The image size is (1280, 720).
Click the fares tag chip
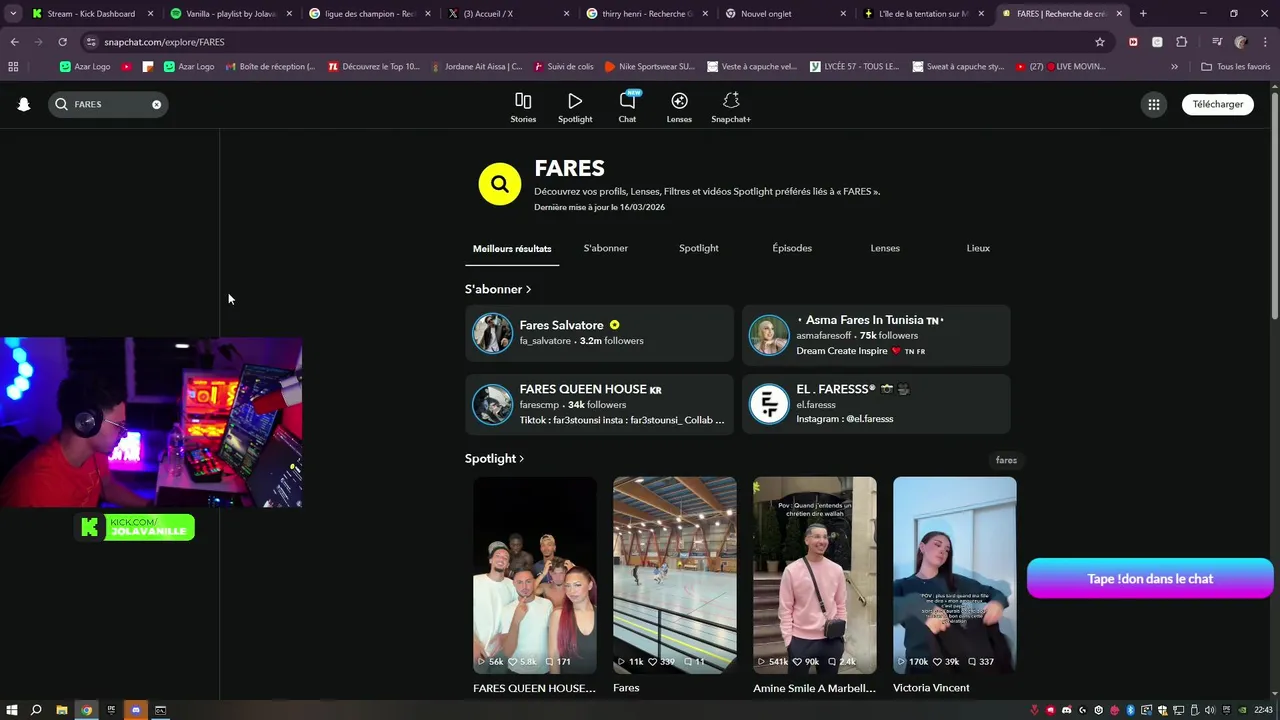coord(1006,460)
